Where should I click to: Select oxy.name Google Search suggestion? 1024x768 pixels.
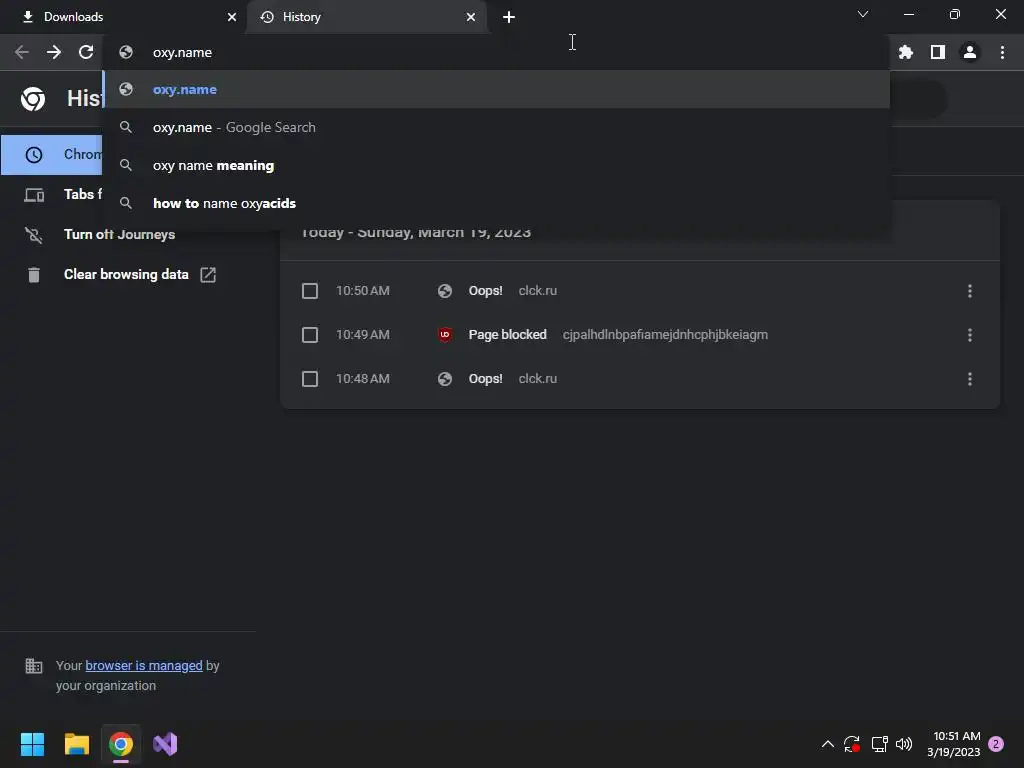496,127
